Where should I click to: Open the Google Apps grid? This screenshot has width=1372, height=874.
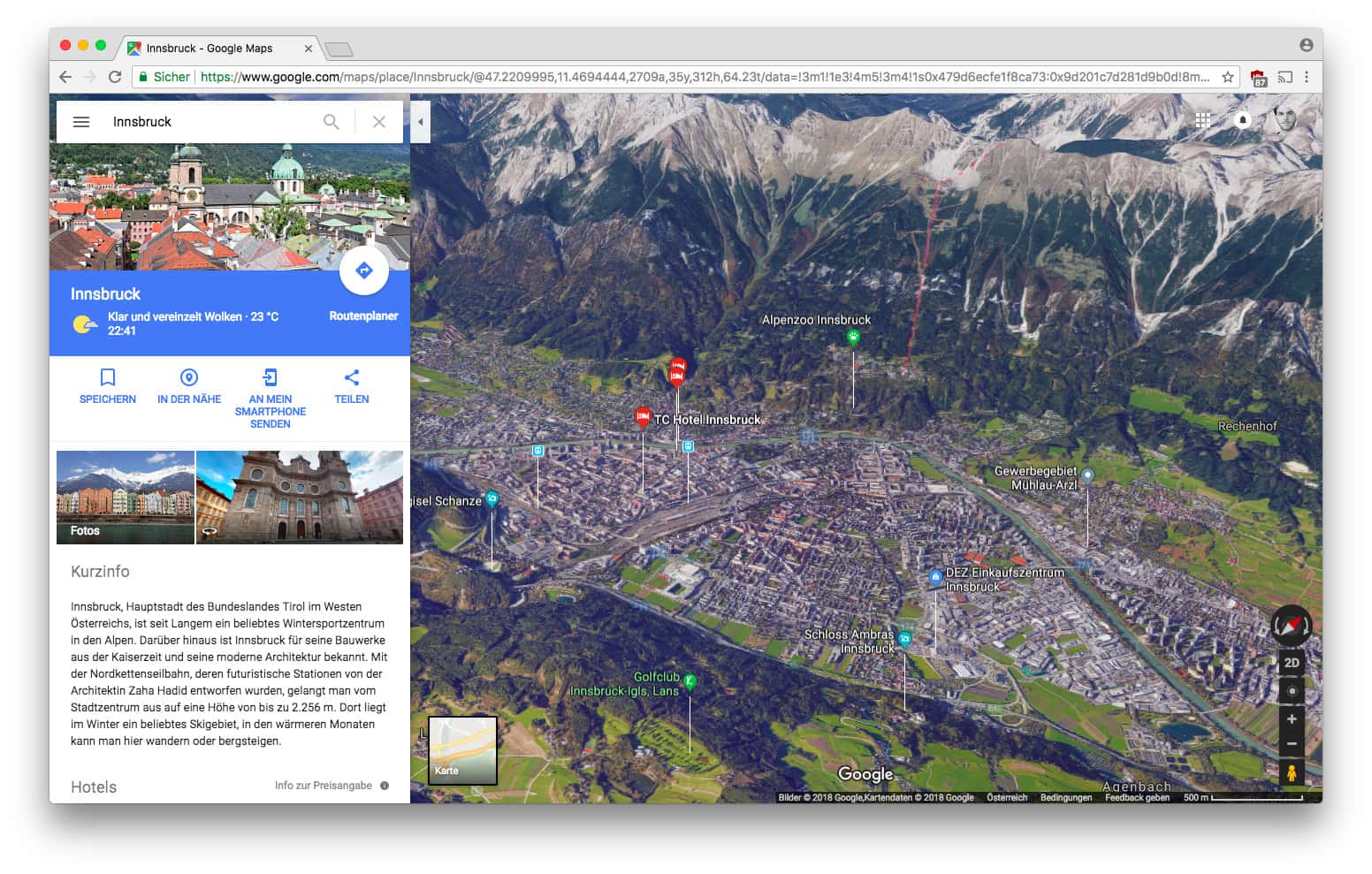[x=1203, y=120]
